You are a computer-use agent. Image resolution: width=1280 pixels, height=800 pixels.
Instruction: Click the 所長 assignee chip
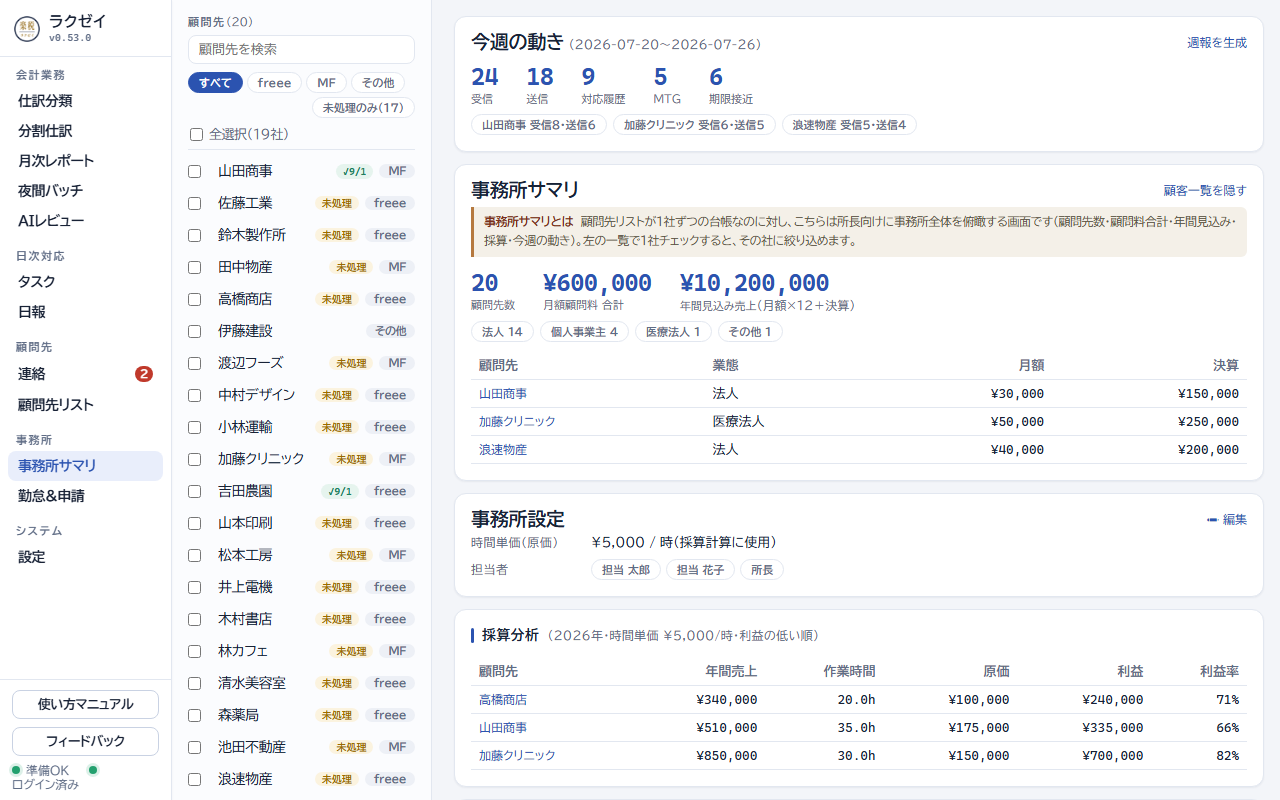pyautogui.click(x=762, y=570)
